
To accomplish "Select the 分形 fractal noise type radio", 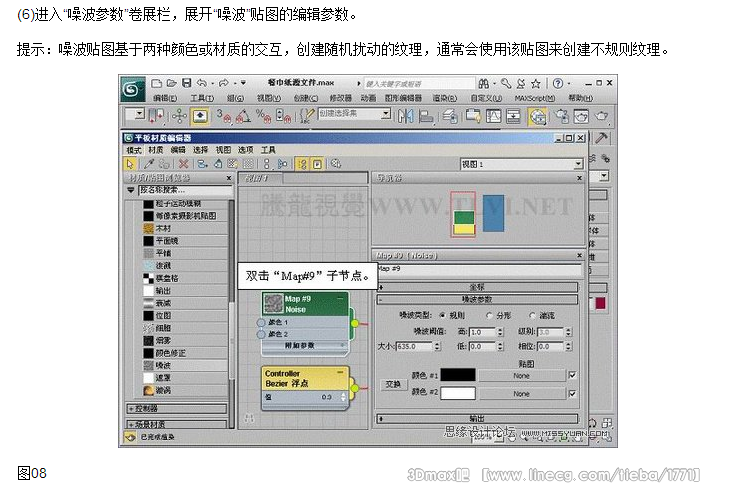I will 487,314.
